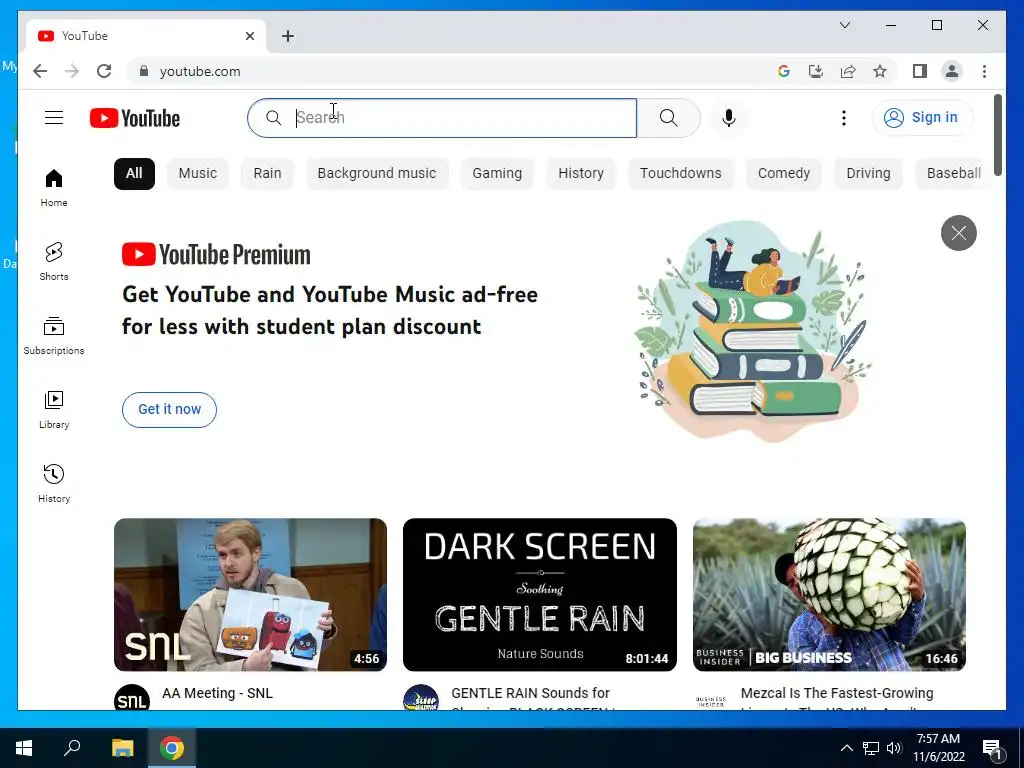Go to Home in the sidebar
Screen dimensions: 1024x768
click(54, 187)
